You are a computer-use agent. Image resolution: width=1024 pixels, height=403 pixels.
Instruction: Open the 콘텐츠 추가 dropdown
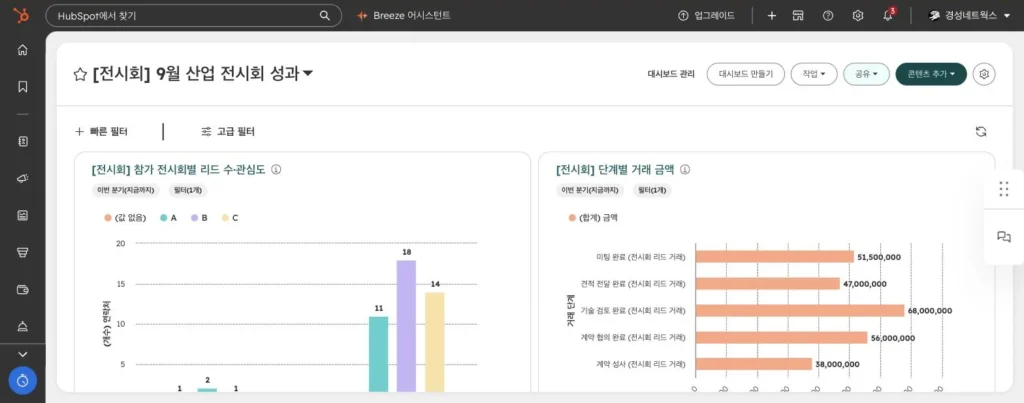[x=931, y=74]
